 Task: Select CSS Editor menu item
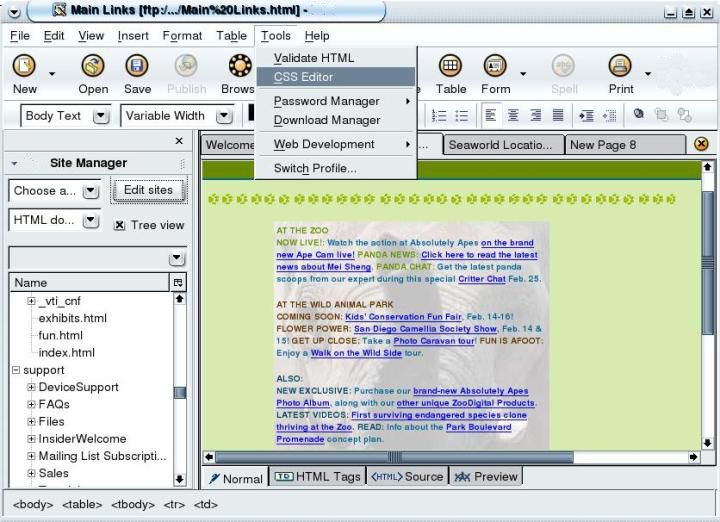(336, 77)
